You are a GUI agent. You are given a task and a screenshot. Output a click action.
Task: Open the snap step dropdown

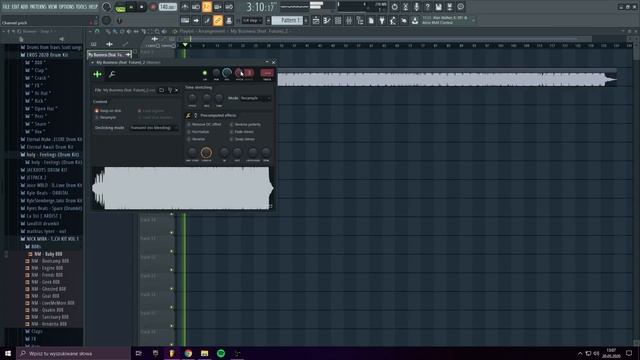[x=252, y=20]
